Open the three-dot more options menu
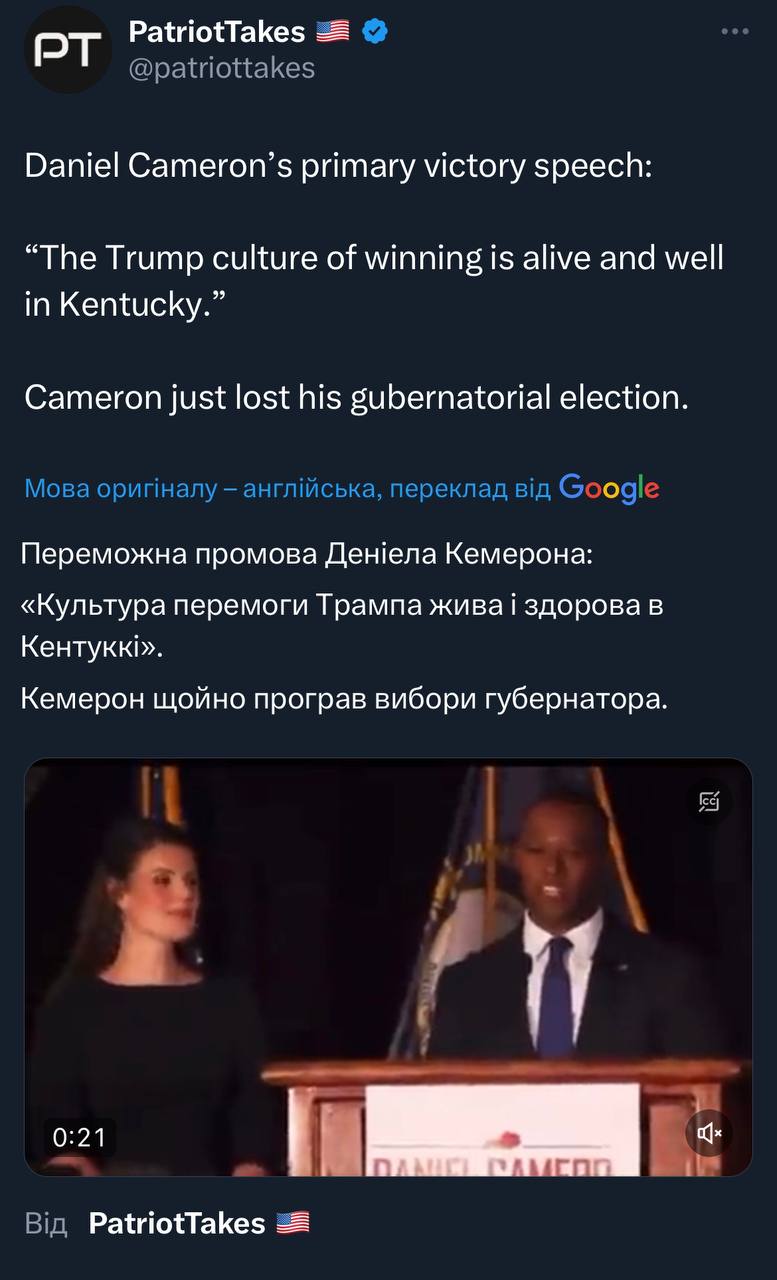Screen dimensions: 777x1280 tap(735, 32)
